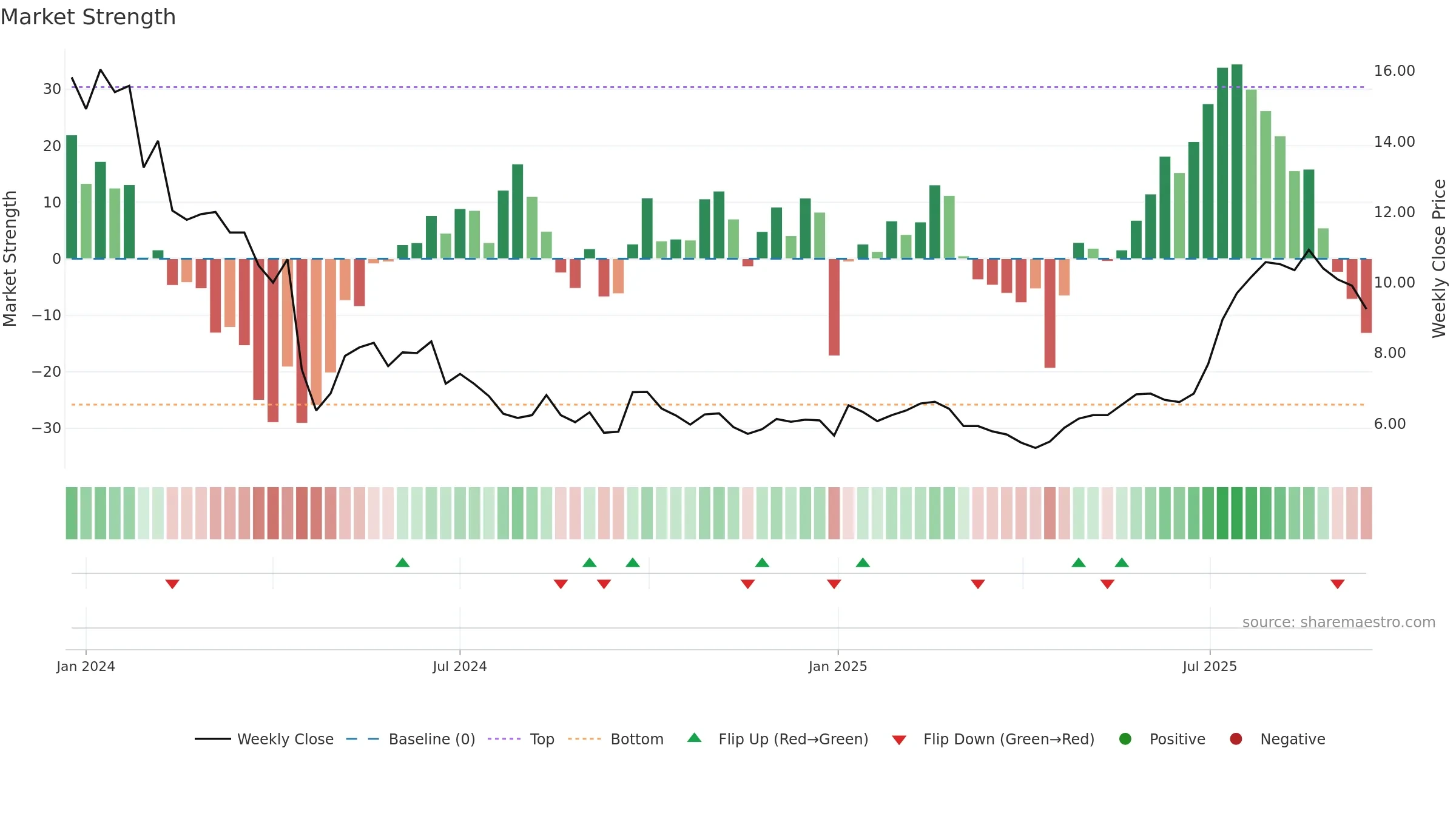Screen dimensions: 1456x819
Task: Click the green Flip Up legend triangle
Action: [695, 738]
